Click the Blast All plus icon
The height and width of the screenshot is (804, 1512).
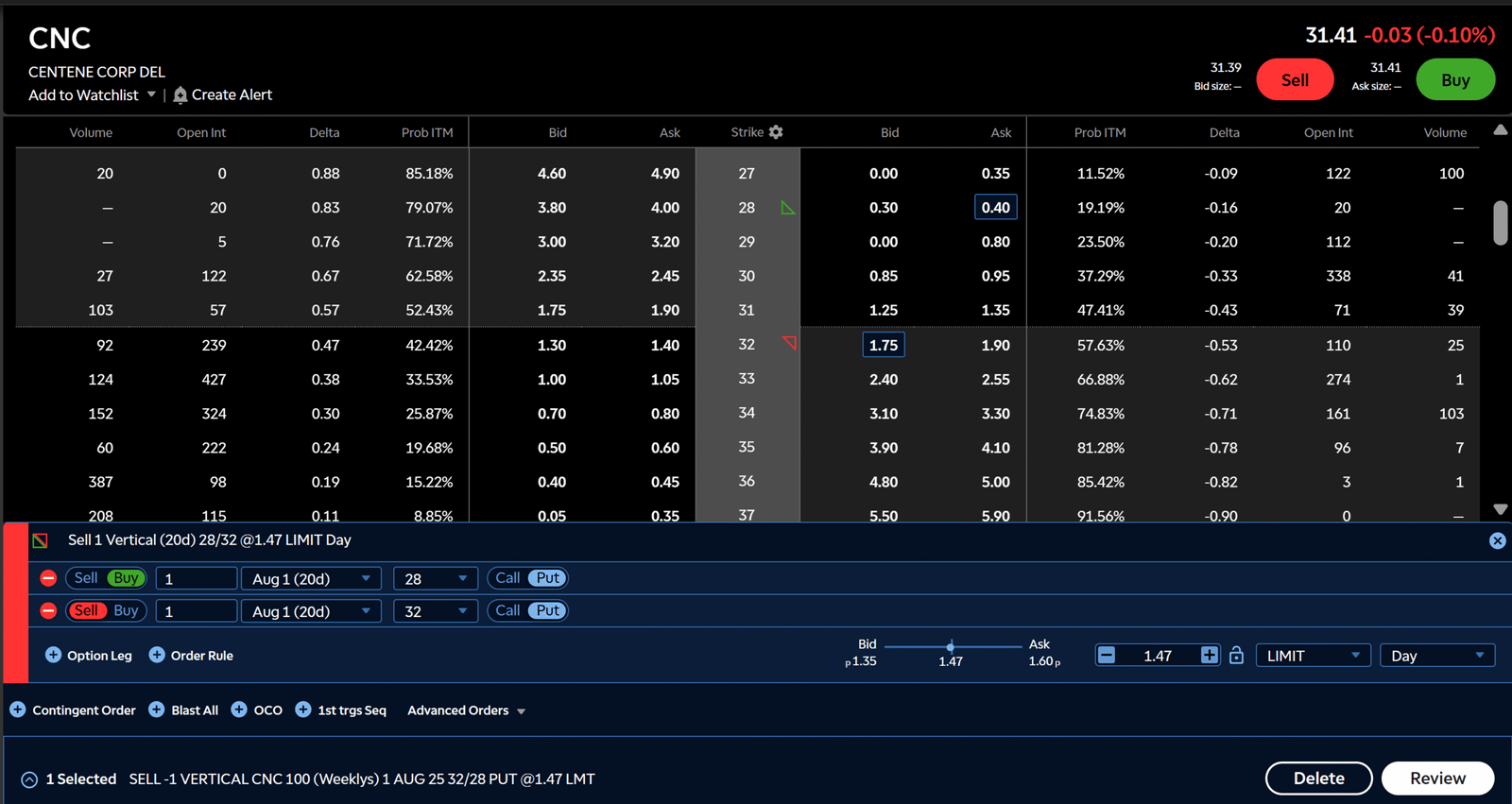tap(157, 710)
